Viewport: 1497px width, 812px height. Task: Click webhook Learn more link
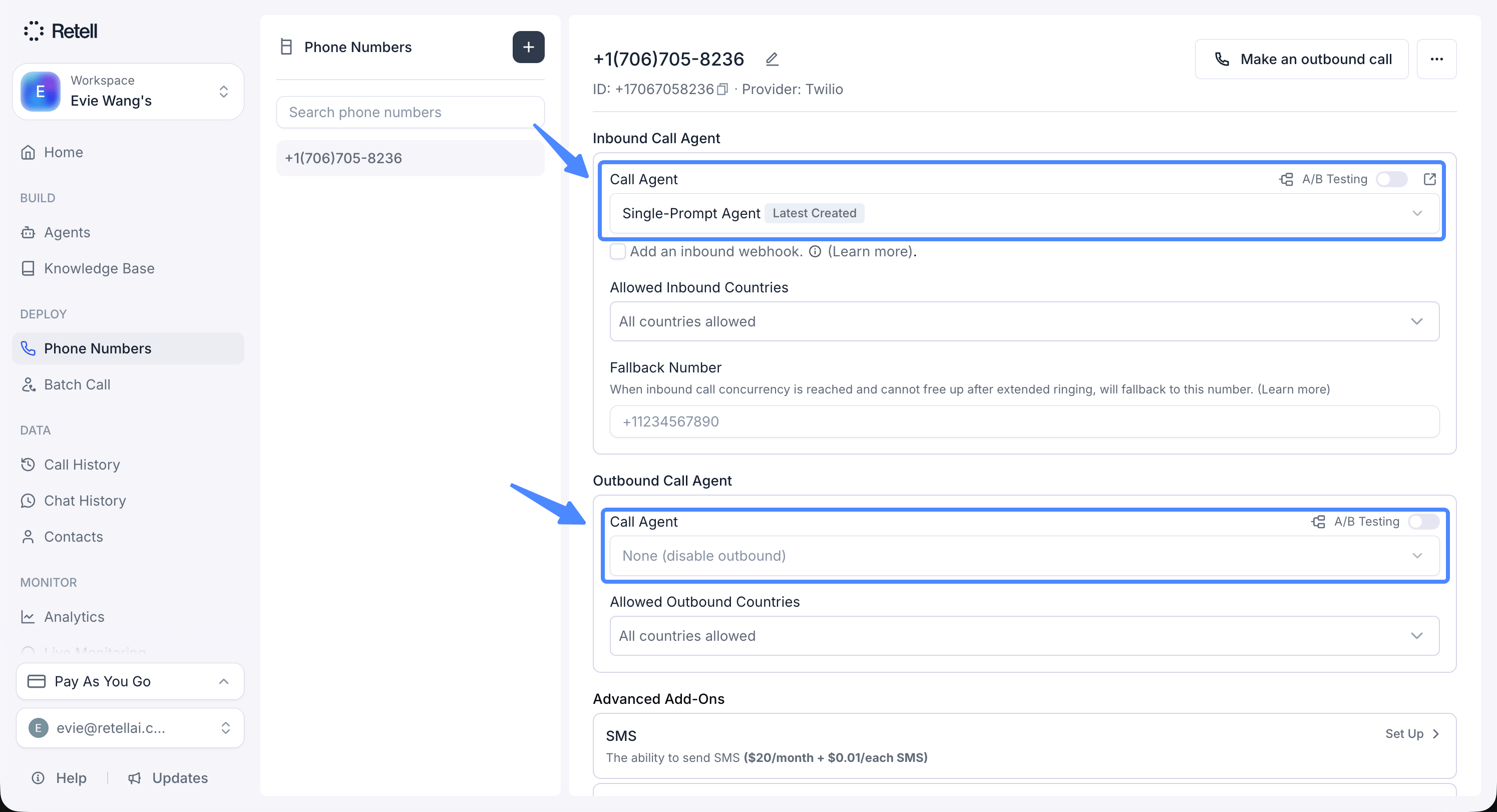tap(871, 251)
